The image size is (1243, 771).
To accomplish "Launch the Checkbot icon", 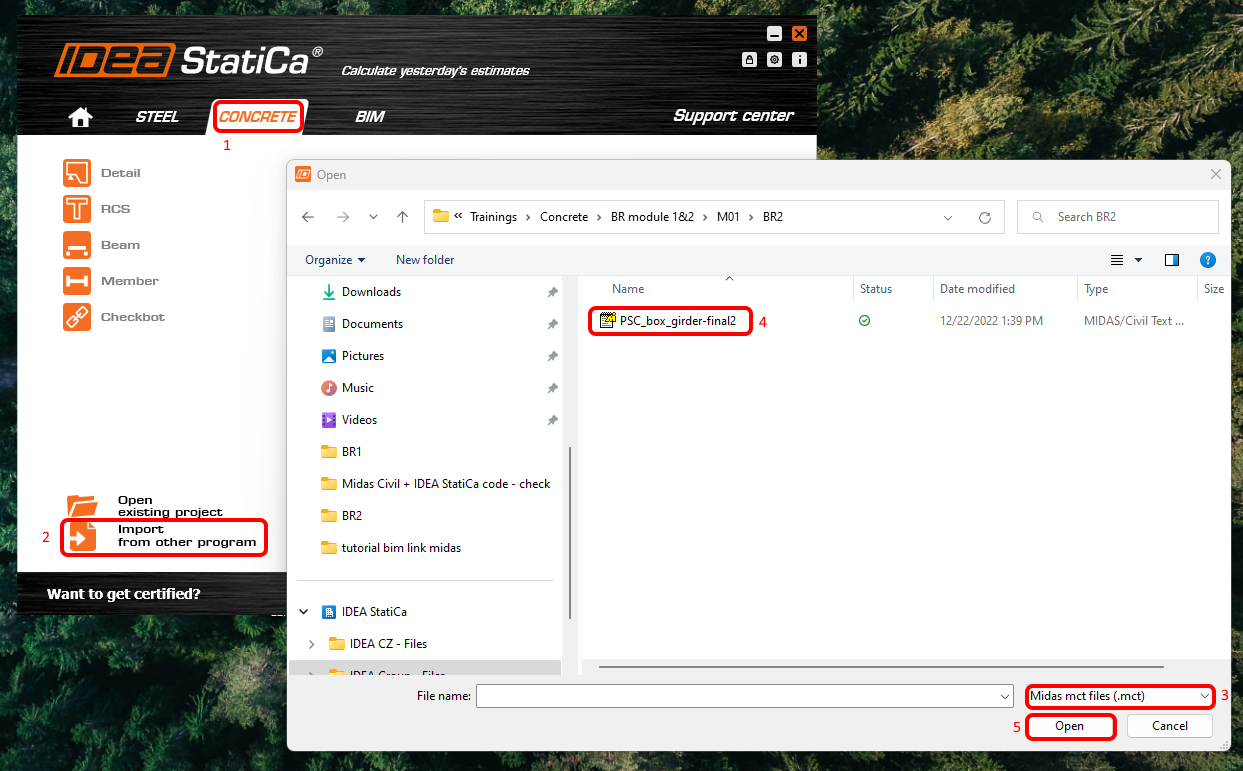I will (x=77, y=317).
